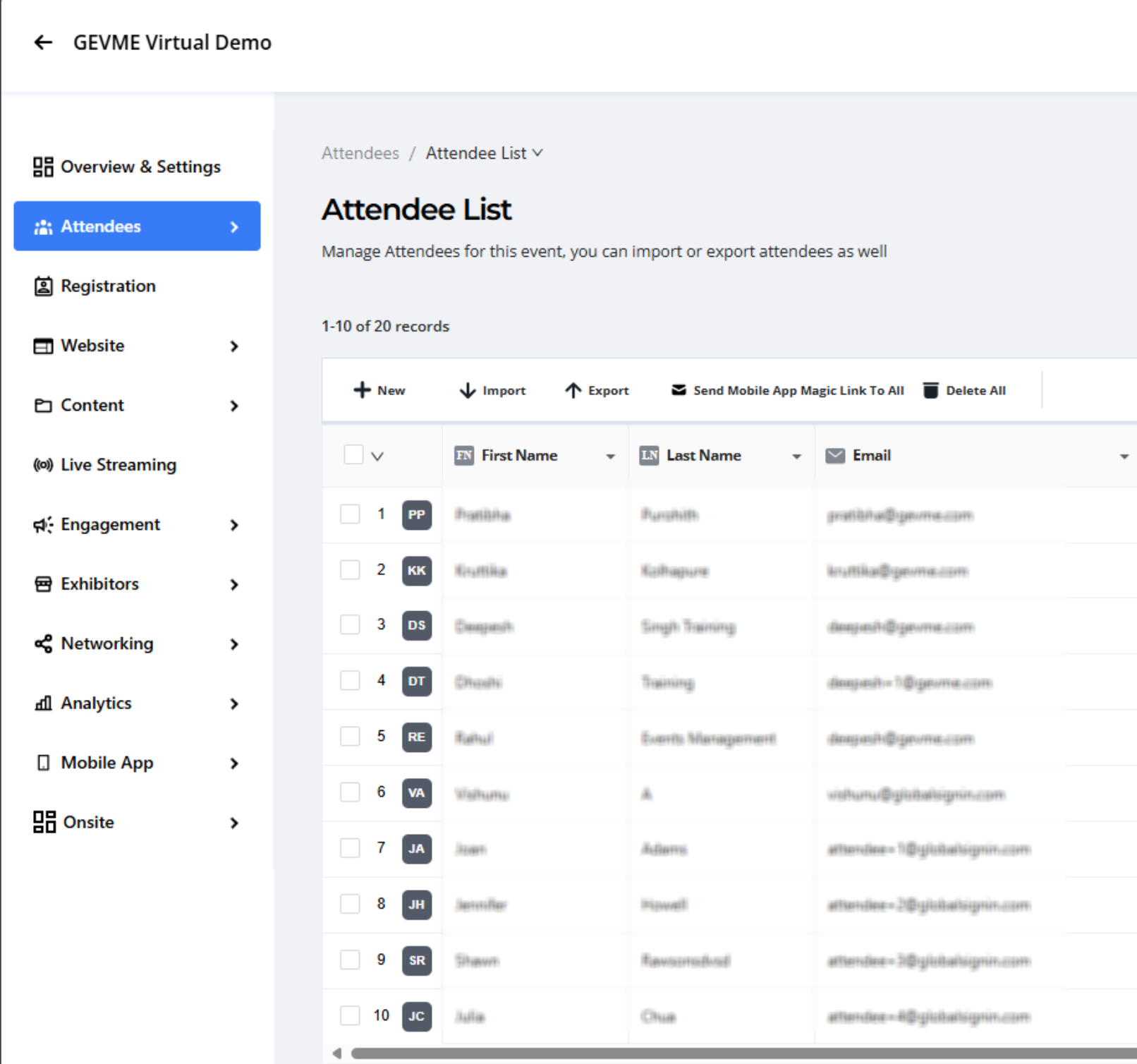Check the checkbox for row 5
This screenshot has height=1064, width=1137.
pos(350,737)
